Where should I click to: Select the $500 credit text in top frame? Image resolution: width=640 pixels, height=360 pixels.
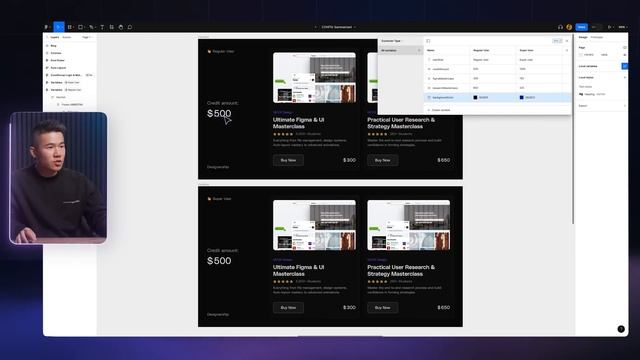[219, 113]
